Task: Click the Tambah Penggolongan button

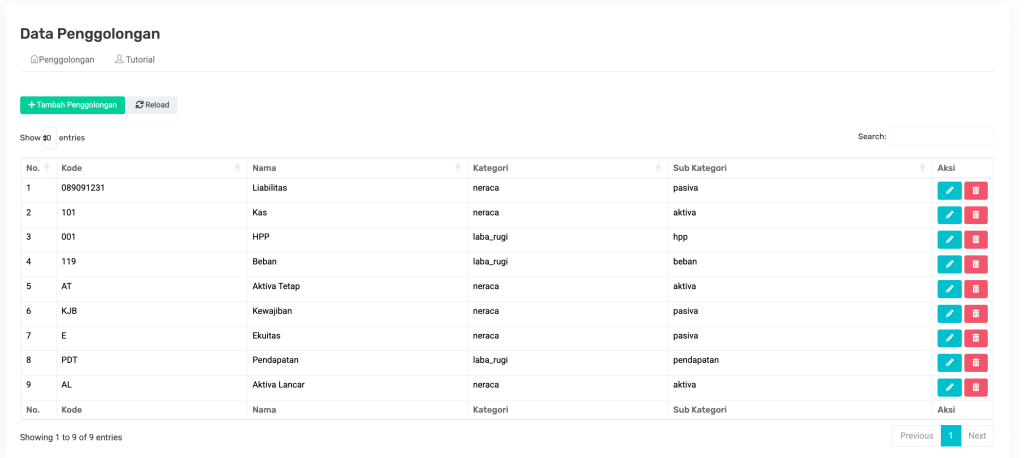Action: (x=72, y=105)
